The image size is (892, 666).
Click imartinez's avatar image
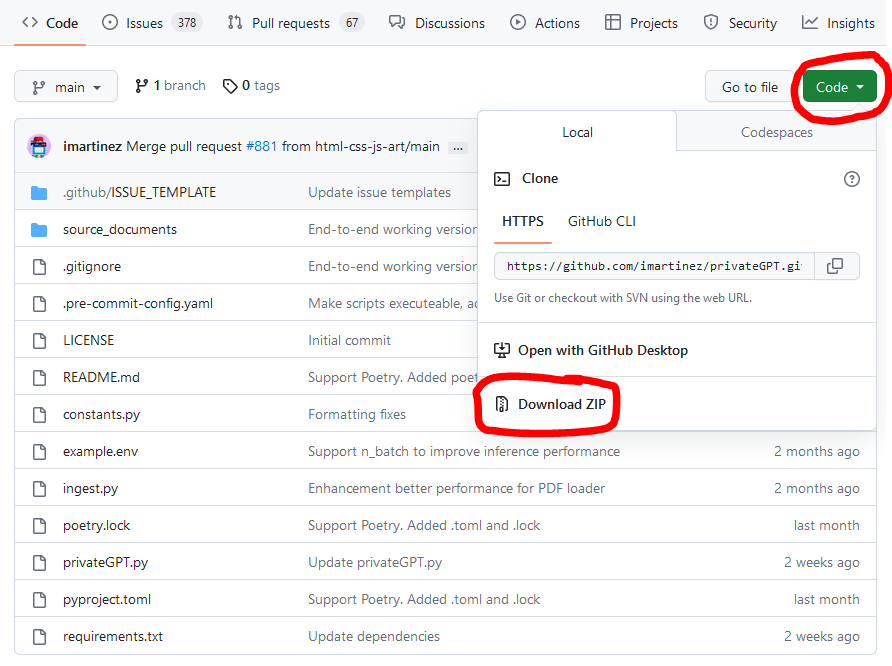click(x=39, y=146)
